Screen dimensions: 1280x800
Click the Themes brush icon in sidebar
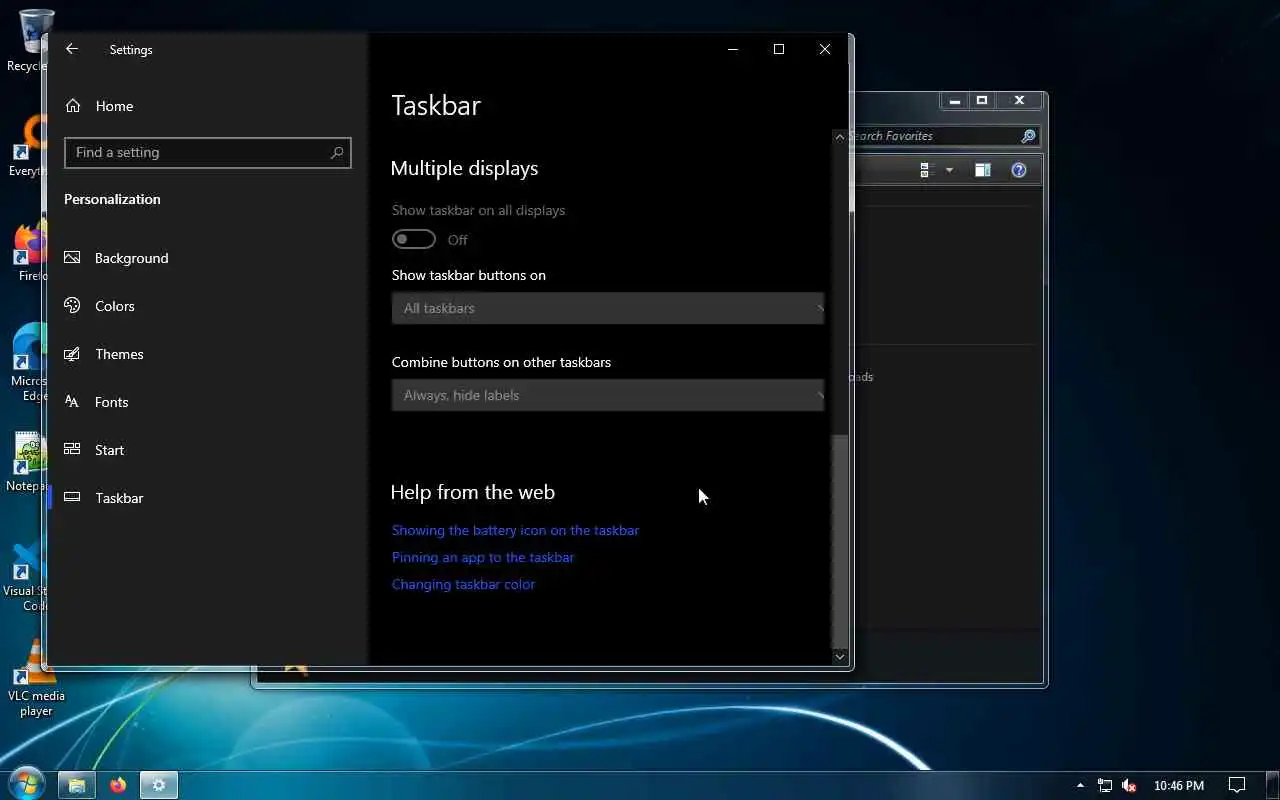pos(72,353)
